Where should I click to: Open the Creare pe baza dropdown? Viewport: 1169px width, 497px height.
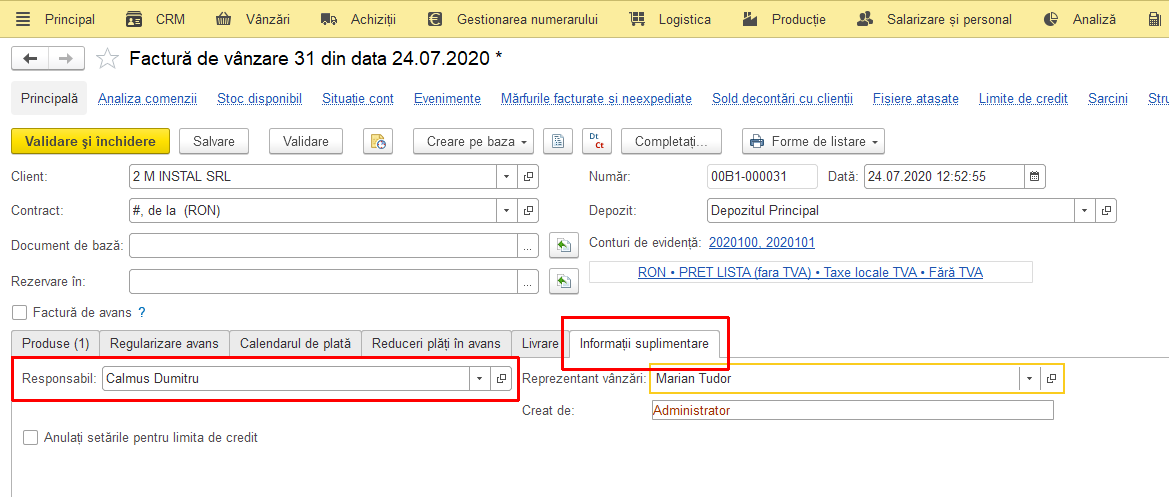474,141
